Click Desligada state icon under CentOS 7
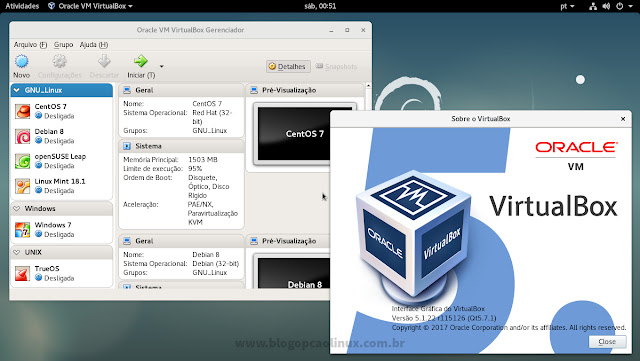This screenshot has height=361, width=640. coord(39,116)
